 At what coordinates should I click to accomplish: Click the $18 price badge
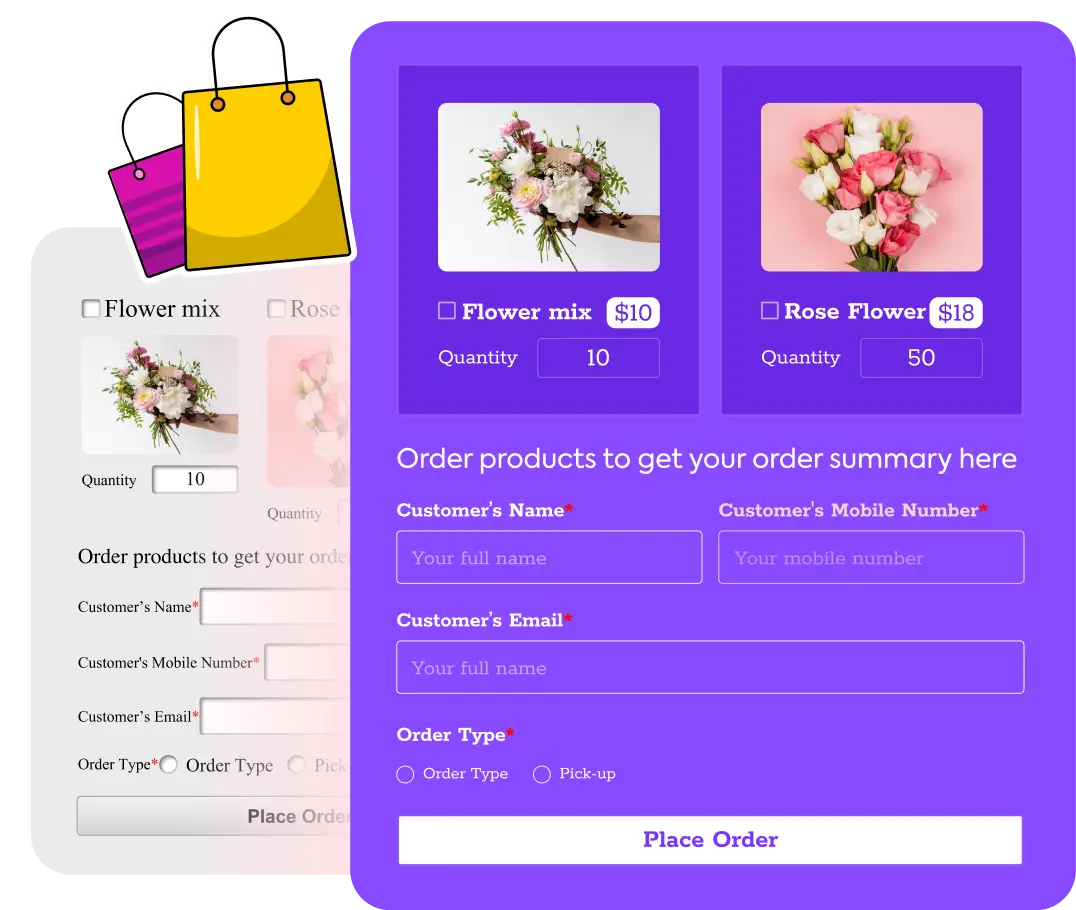956,312
